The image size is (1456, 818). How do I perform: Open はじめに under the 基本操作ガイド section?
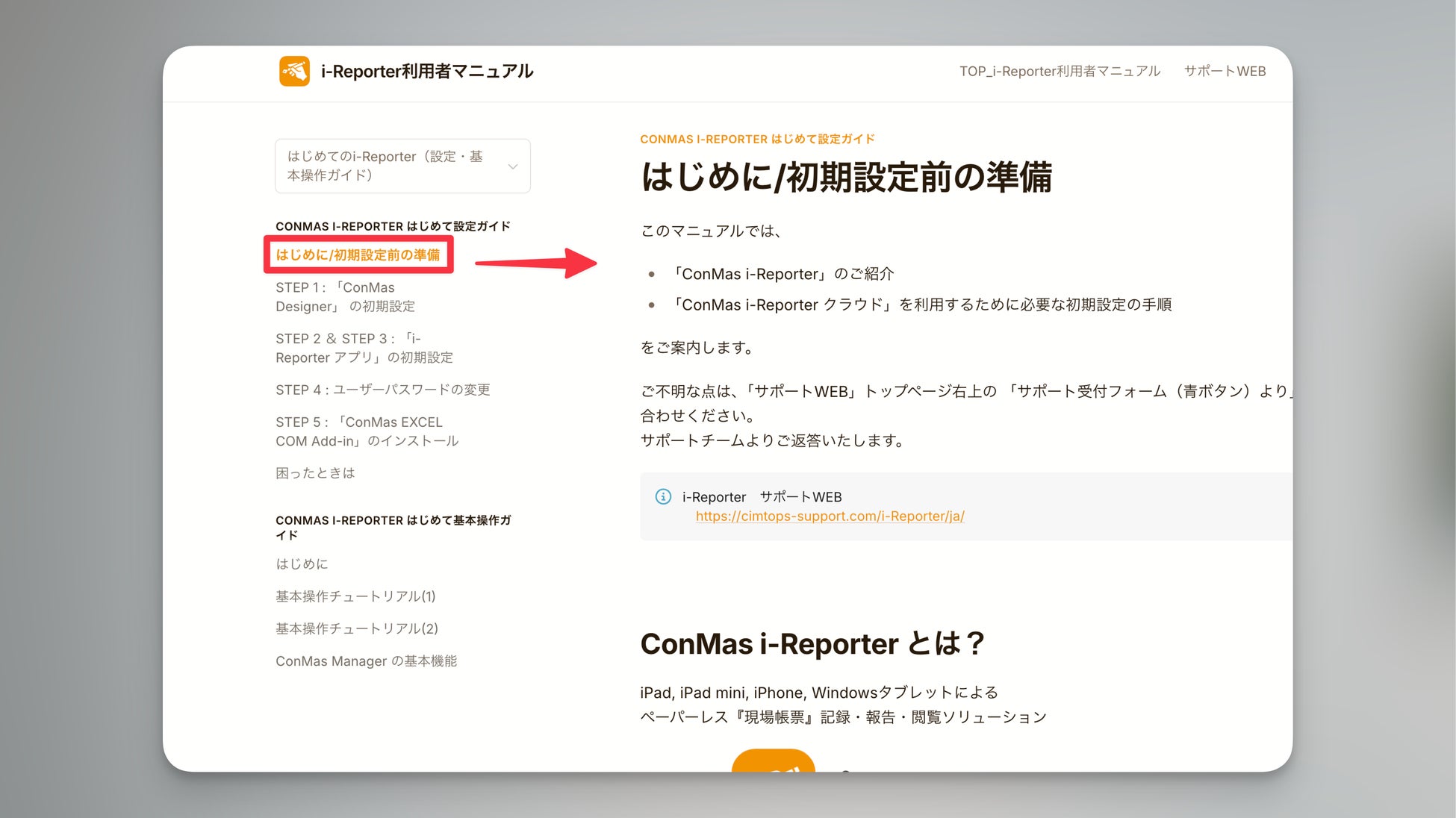click(x=302, y=563)
